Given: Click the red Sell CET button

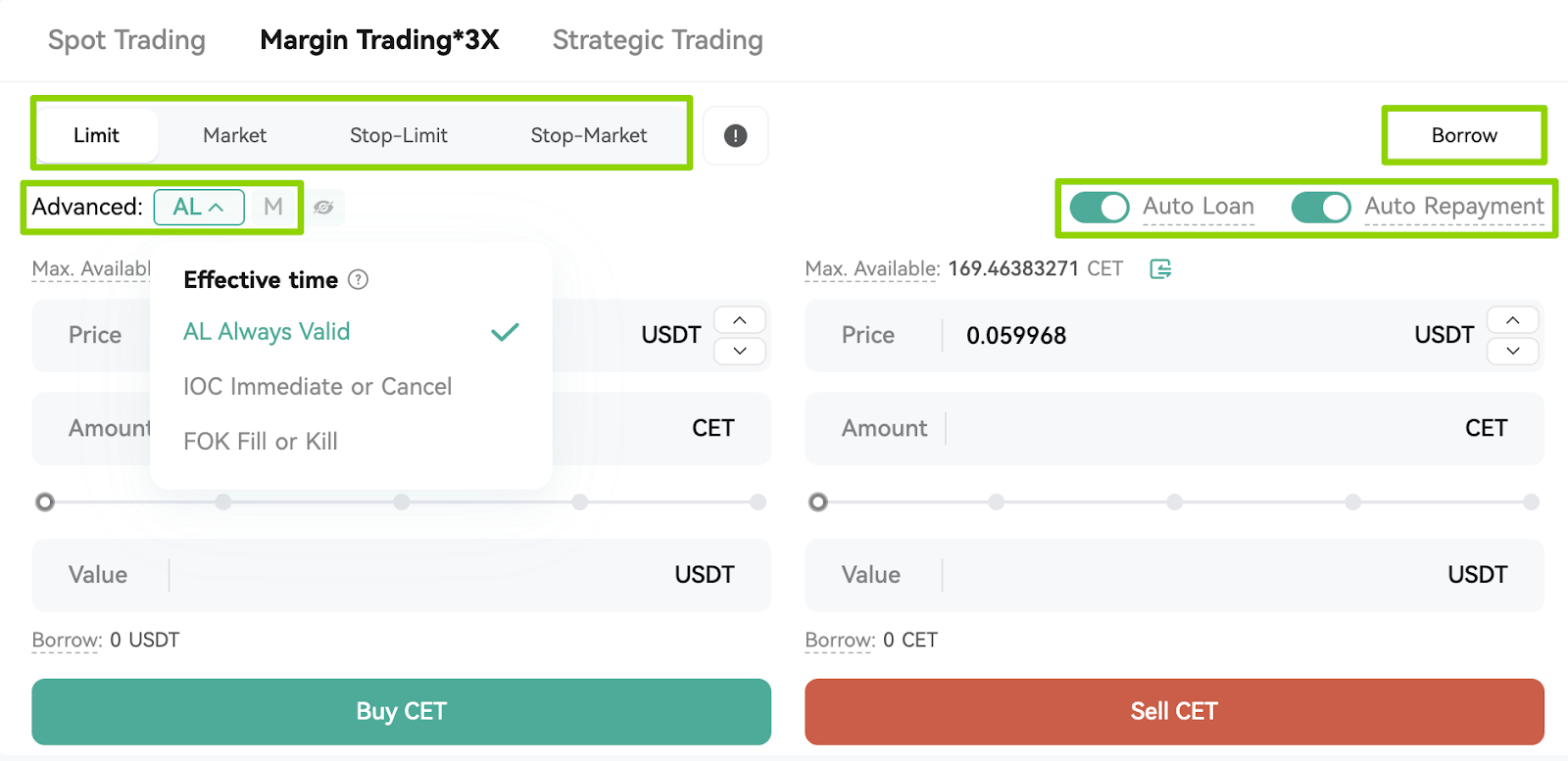Looking at the screenshot, I should (x=1174, y=711).
